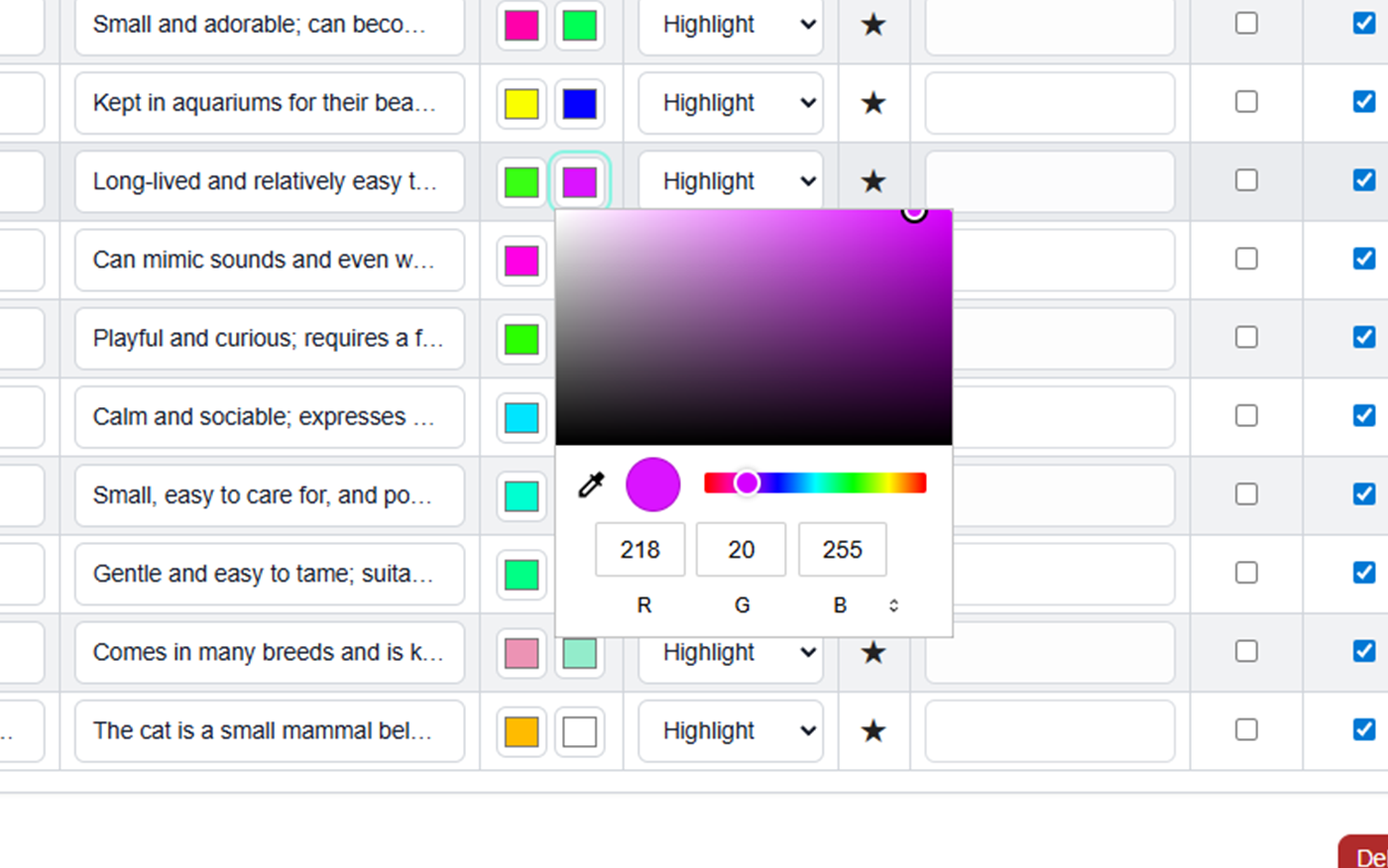Uncheck the blue checkbox in 'Small and adorable' row
1388x868 pixels.
click(1365, 22)
